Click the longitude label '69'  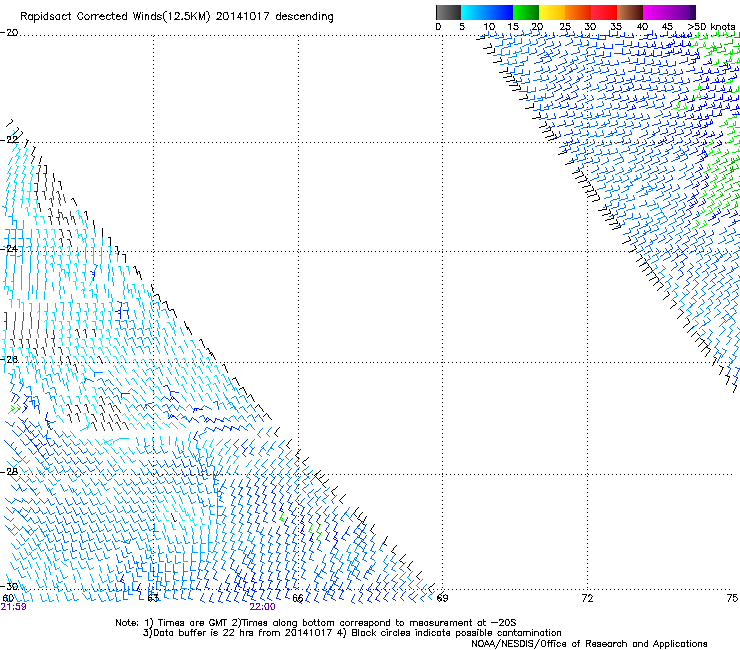(x=442, y=599)
